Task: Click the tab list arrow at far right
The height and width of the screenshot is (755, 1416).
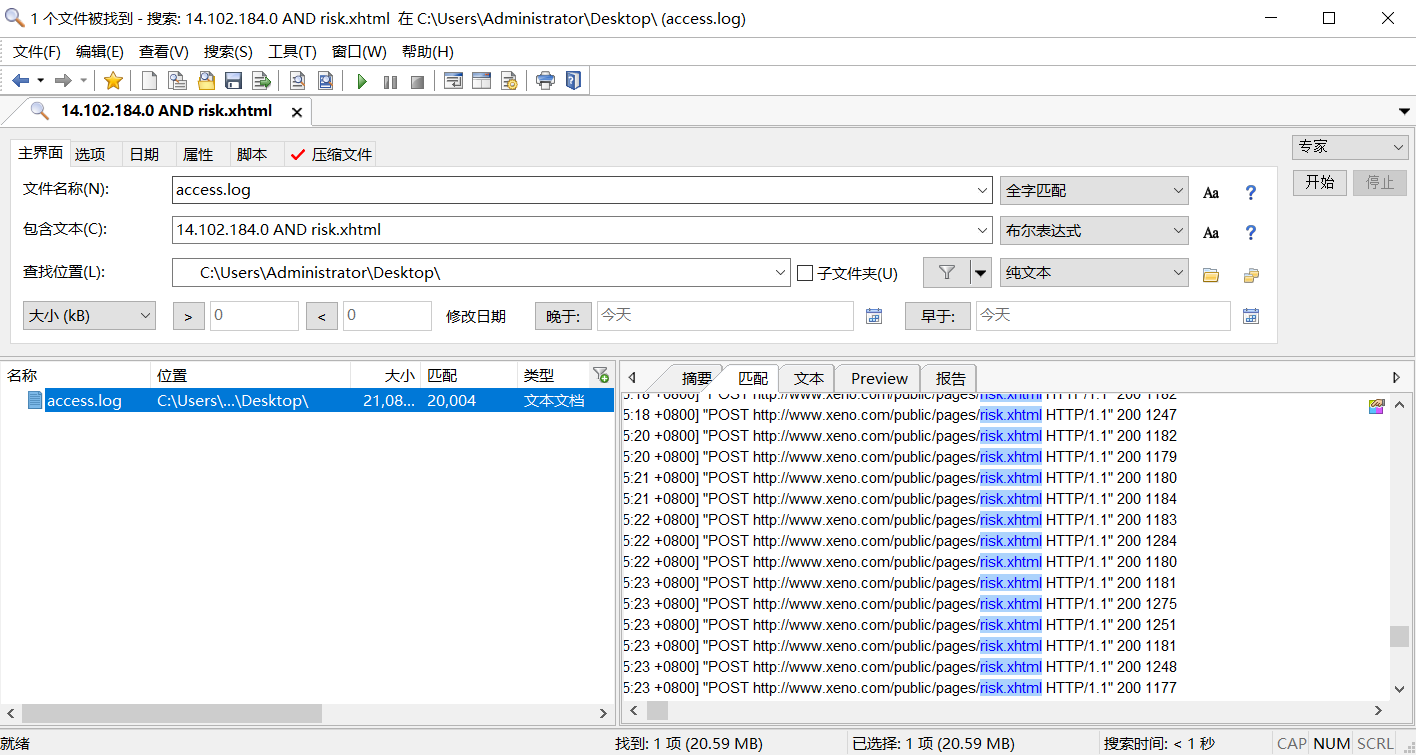Action: click(x=1405, y=111)
